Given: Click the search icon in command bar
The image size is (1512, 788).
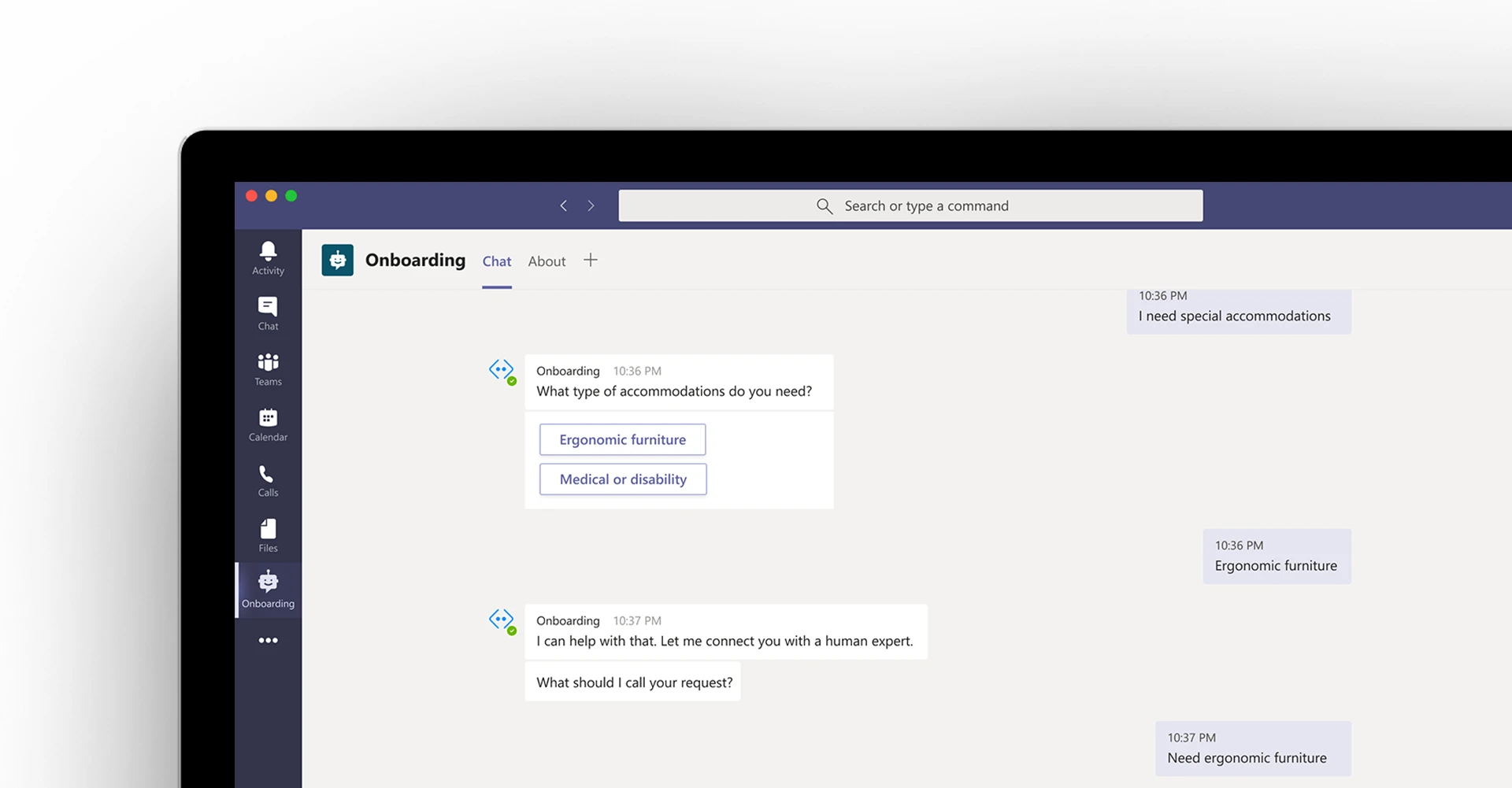Looking at the screenshot, I should (x=824, y=205).
